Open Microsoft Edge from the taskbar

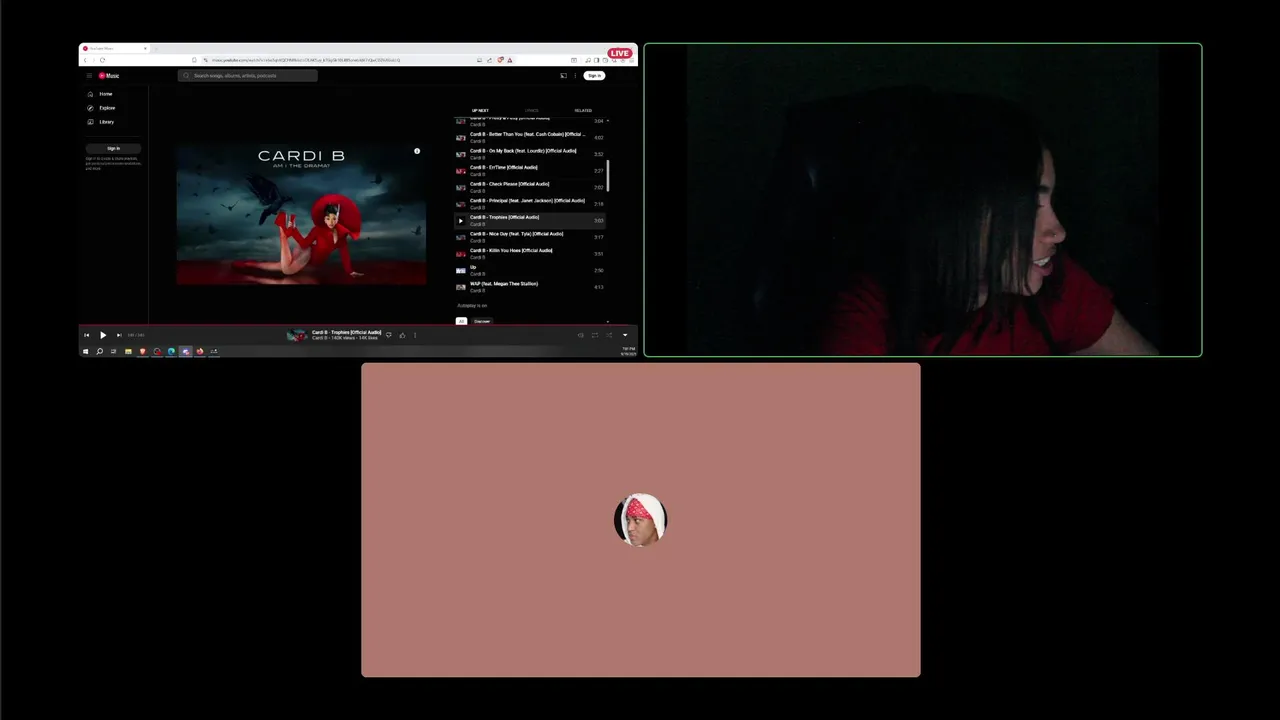[x=171, y=351]
